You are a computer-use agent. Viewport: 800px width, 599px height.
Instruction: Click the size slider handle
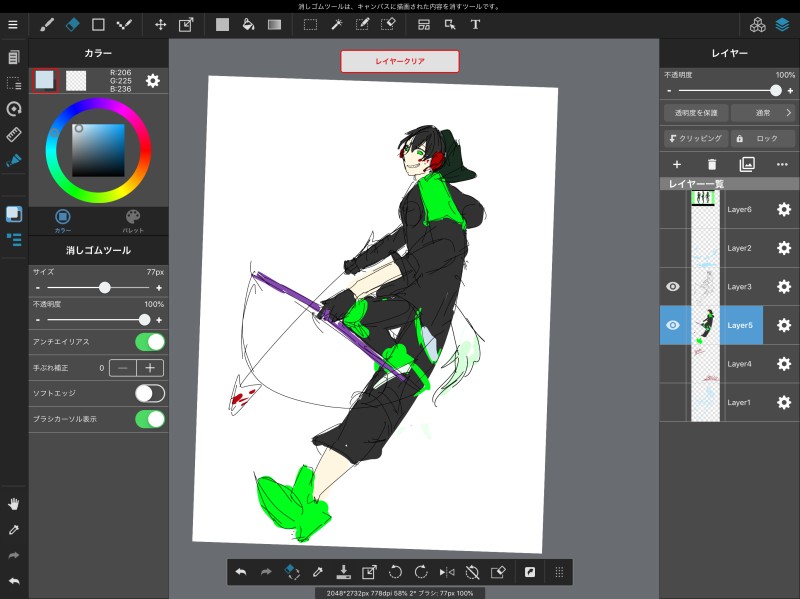coord(105,288)
